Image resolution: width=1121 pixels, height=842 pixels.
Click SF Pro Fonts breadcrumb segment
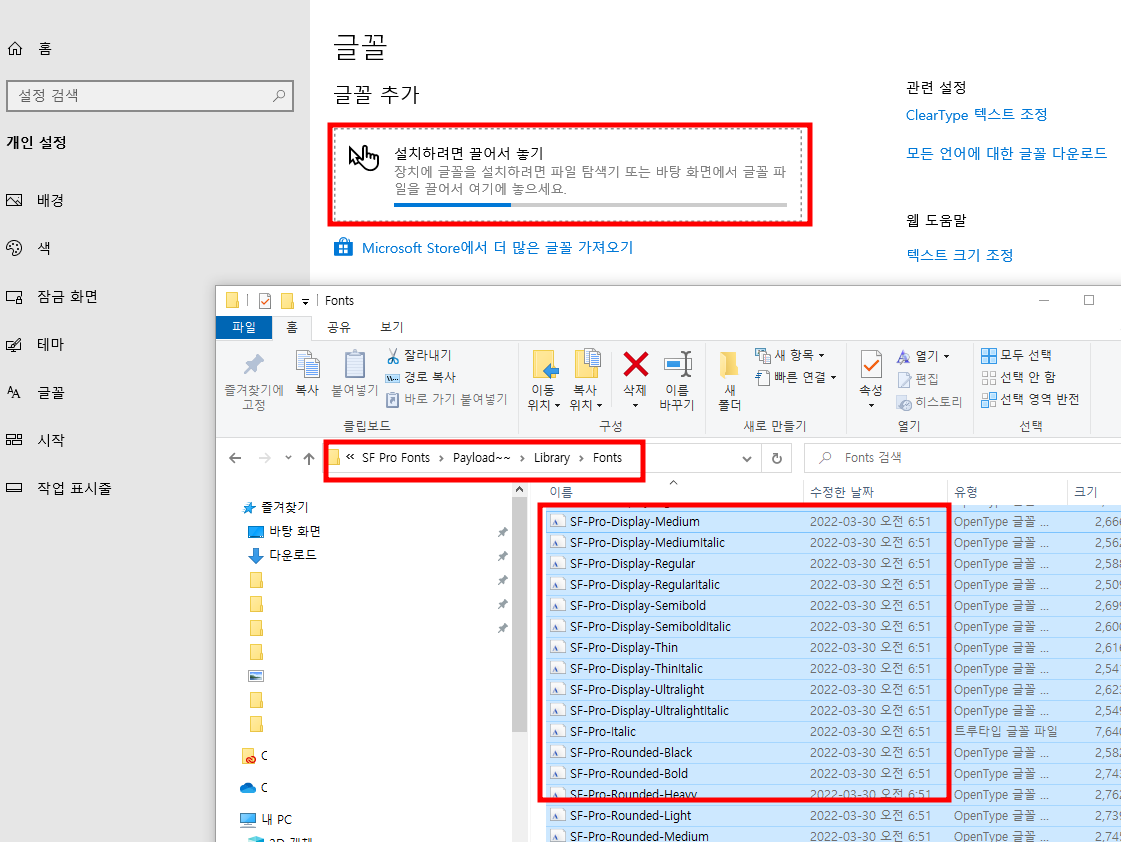396,458
